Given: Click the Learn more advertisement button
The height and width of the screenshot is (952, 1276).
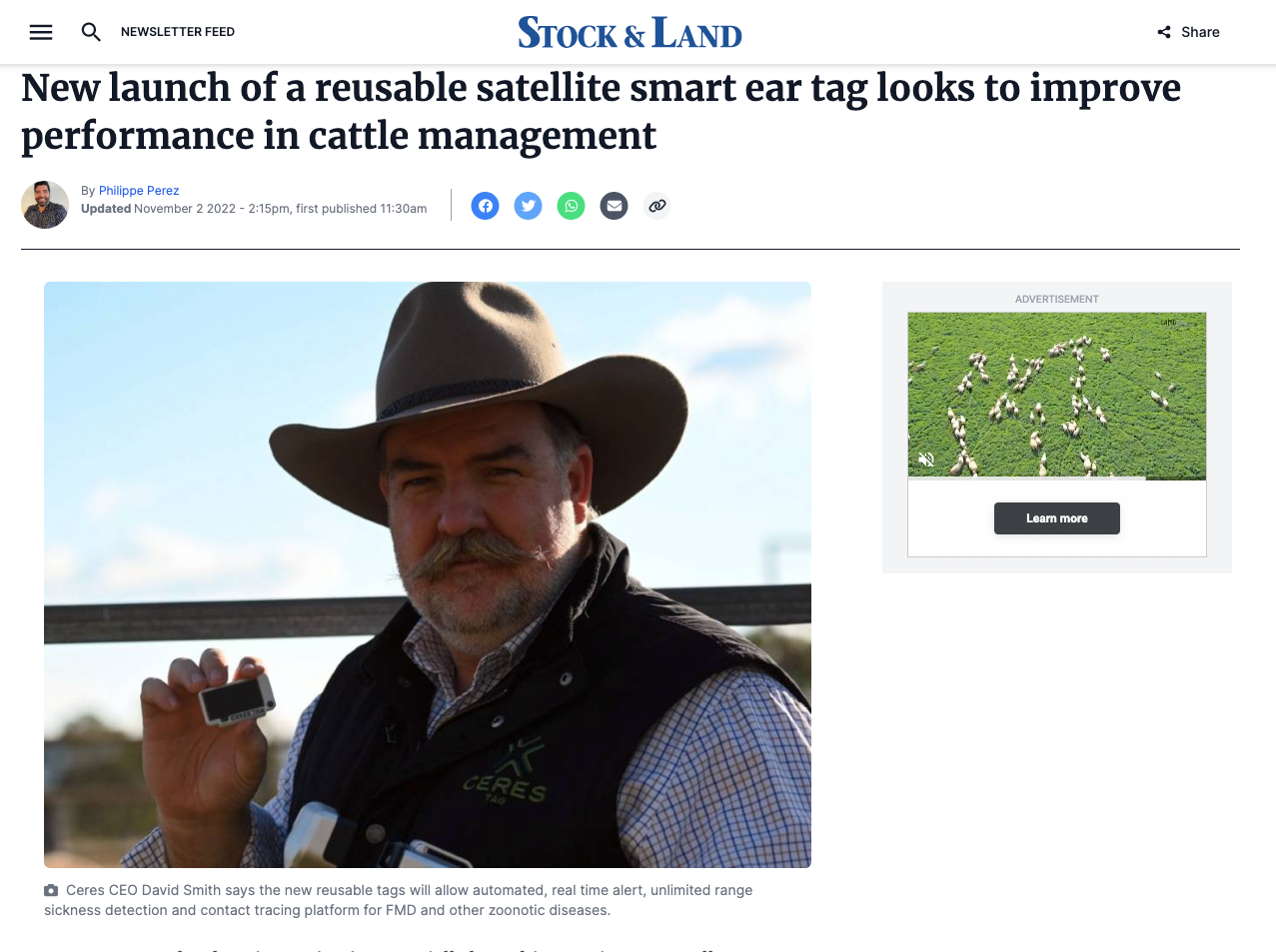Looking at the screenshot, I should click(x=1056, y=517).
